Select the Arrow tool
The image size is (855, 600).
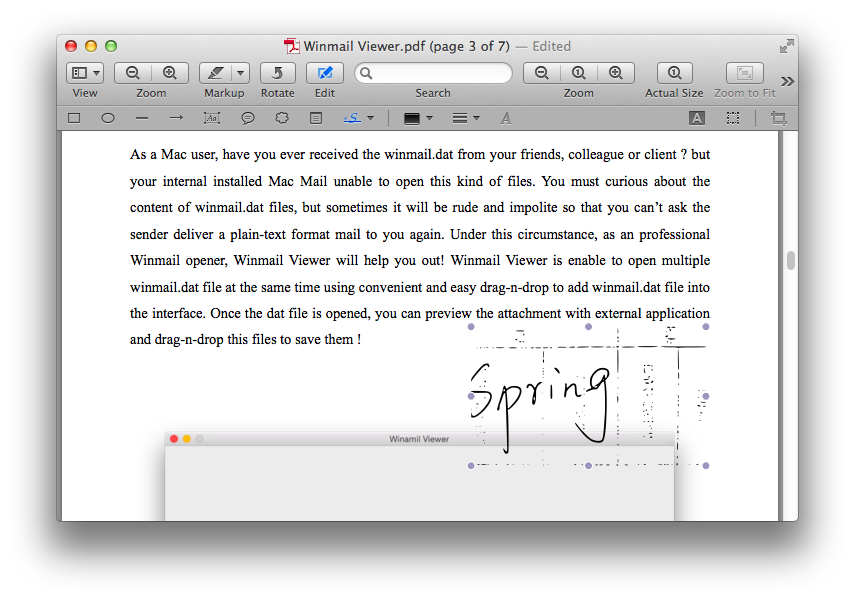pos(176,118)
